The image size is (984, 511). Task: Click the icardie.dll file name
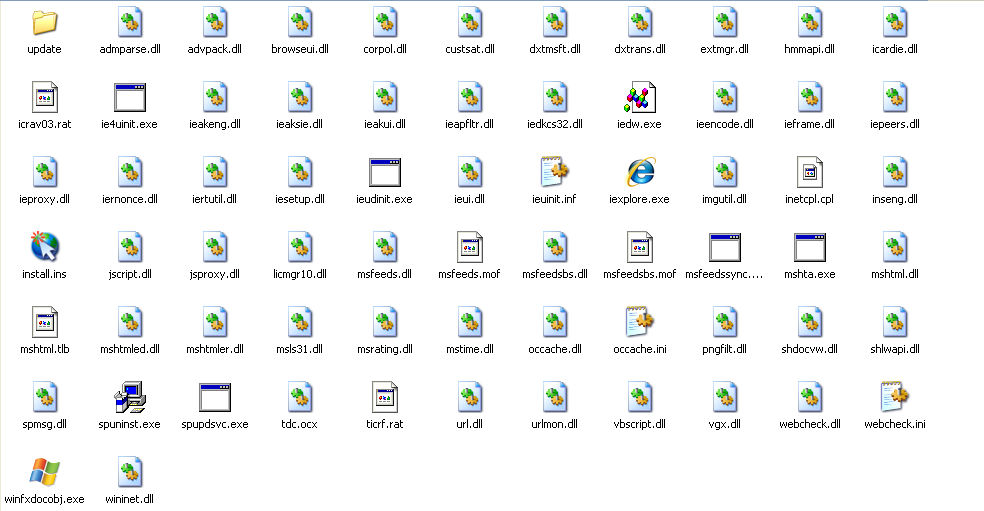coord(894,49)
